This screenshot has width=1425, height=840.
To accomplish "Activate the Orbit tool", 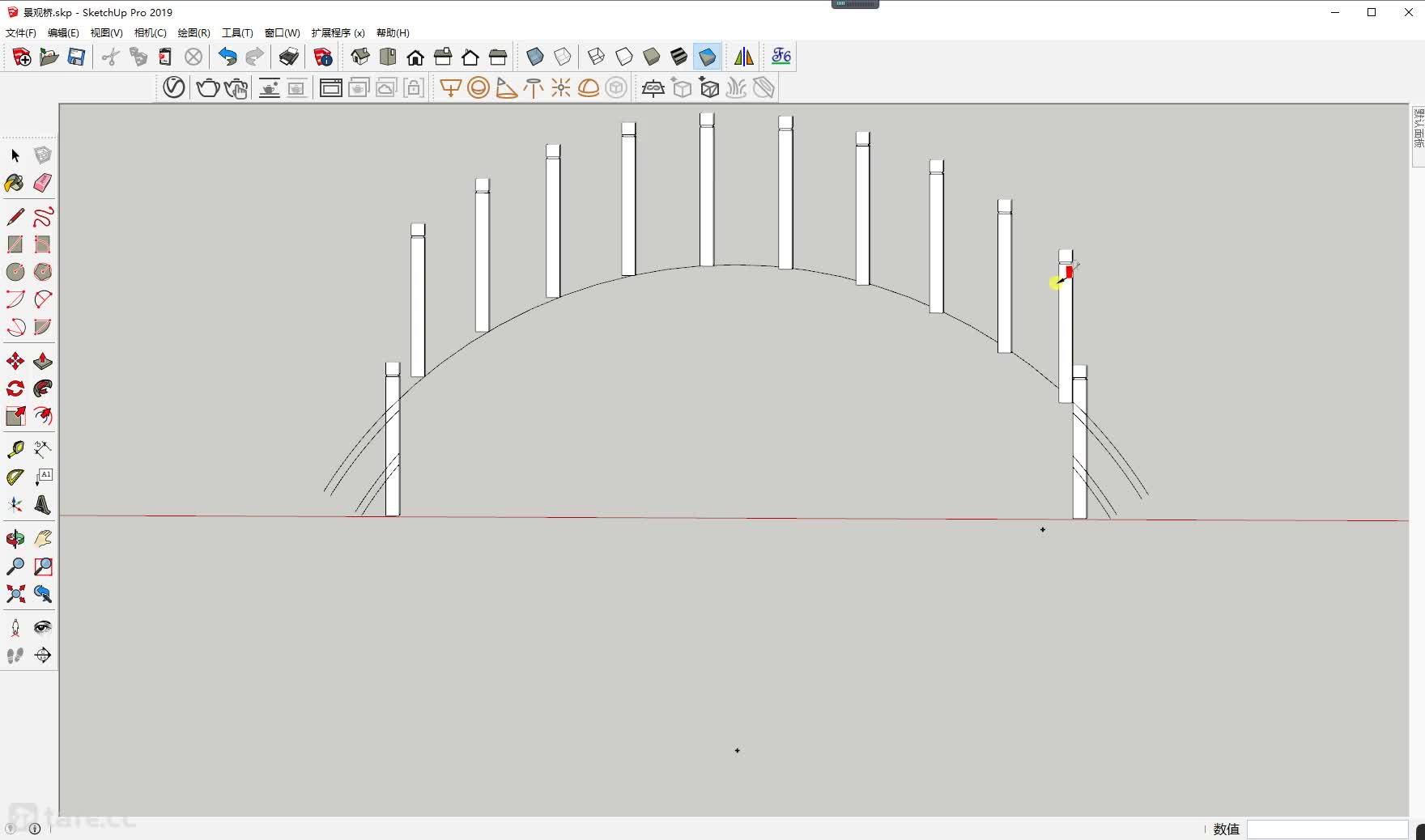I will 15,539.
